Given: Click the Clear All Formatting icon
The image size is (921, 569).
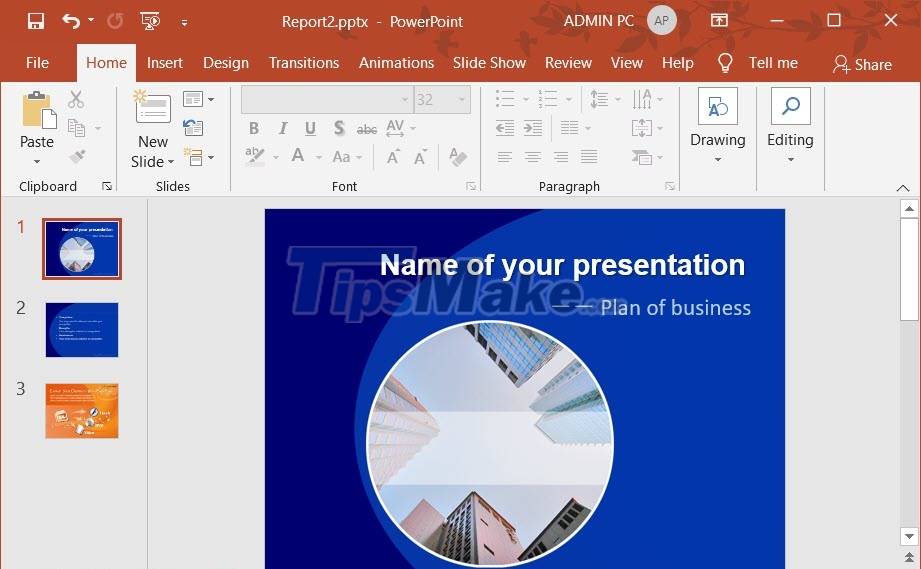Looking at the screenshot, I should click(x=458, y=157).
